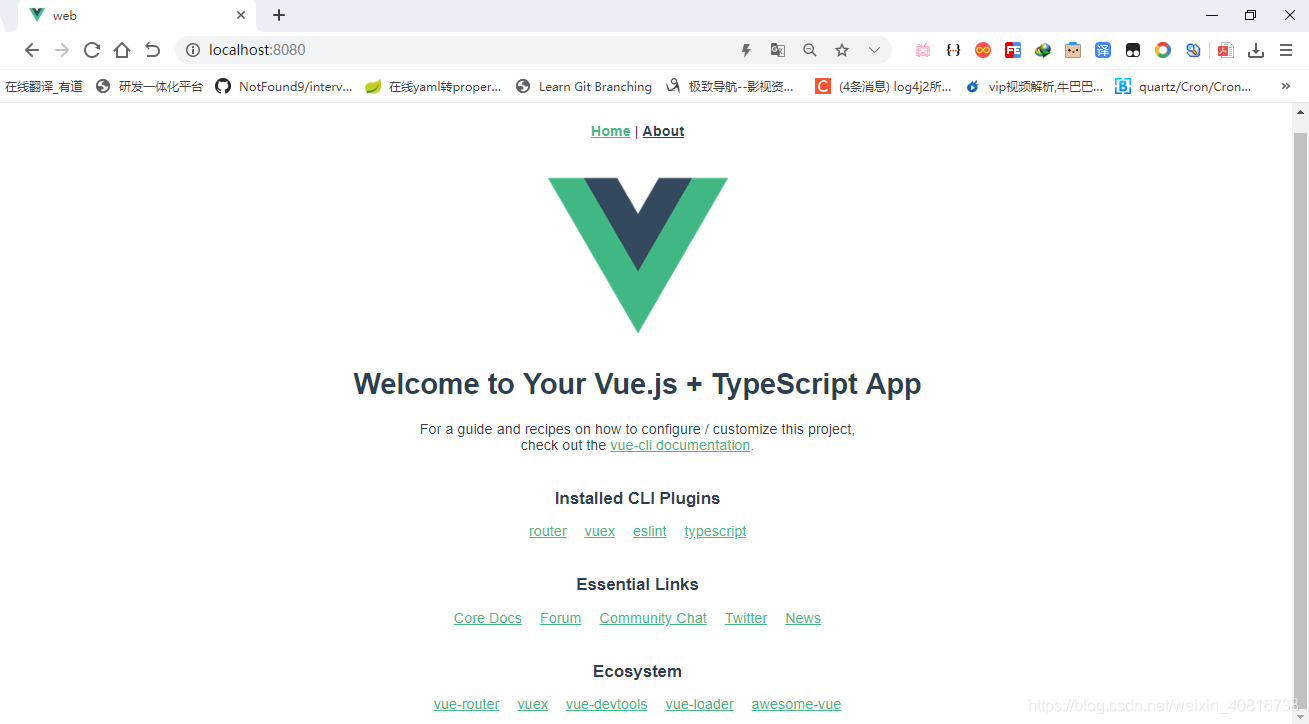Click the undo closed tab arrow icon
This screenshot has height=724, width=1309.
(152, 50)
